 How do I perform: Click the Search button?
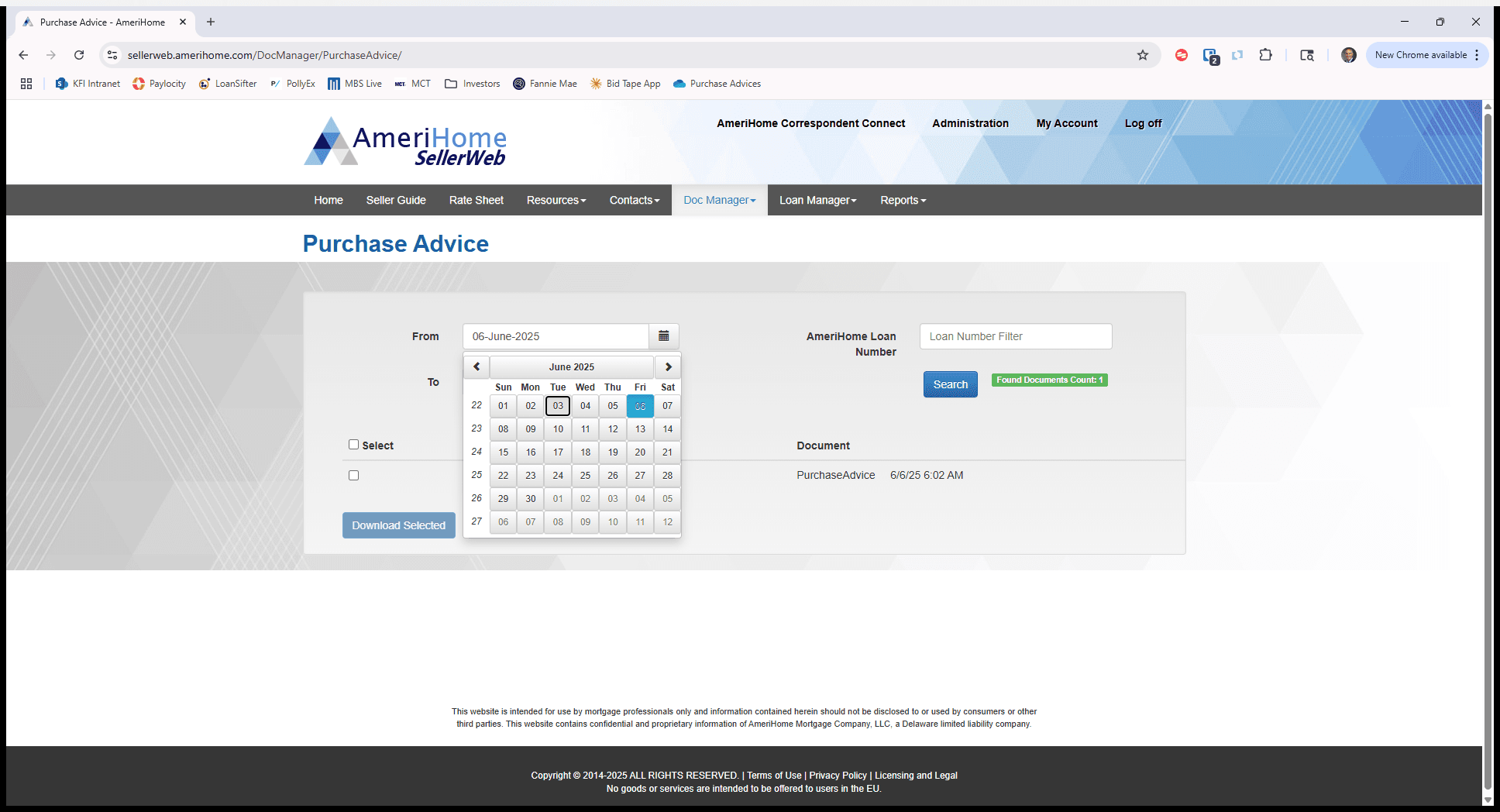click(951, 384)
